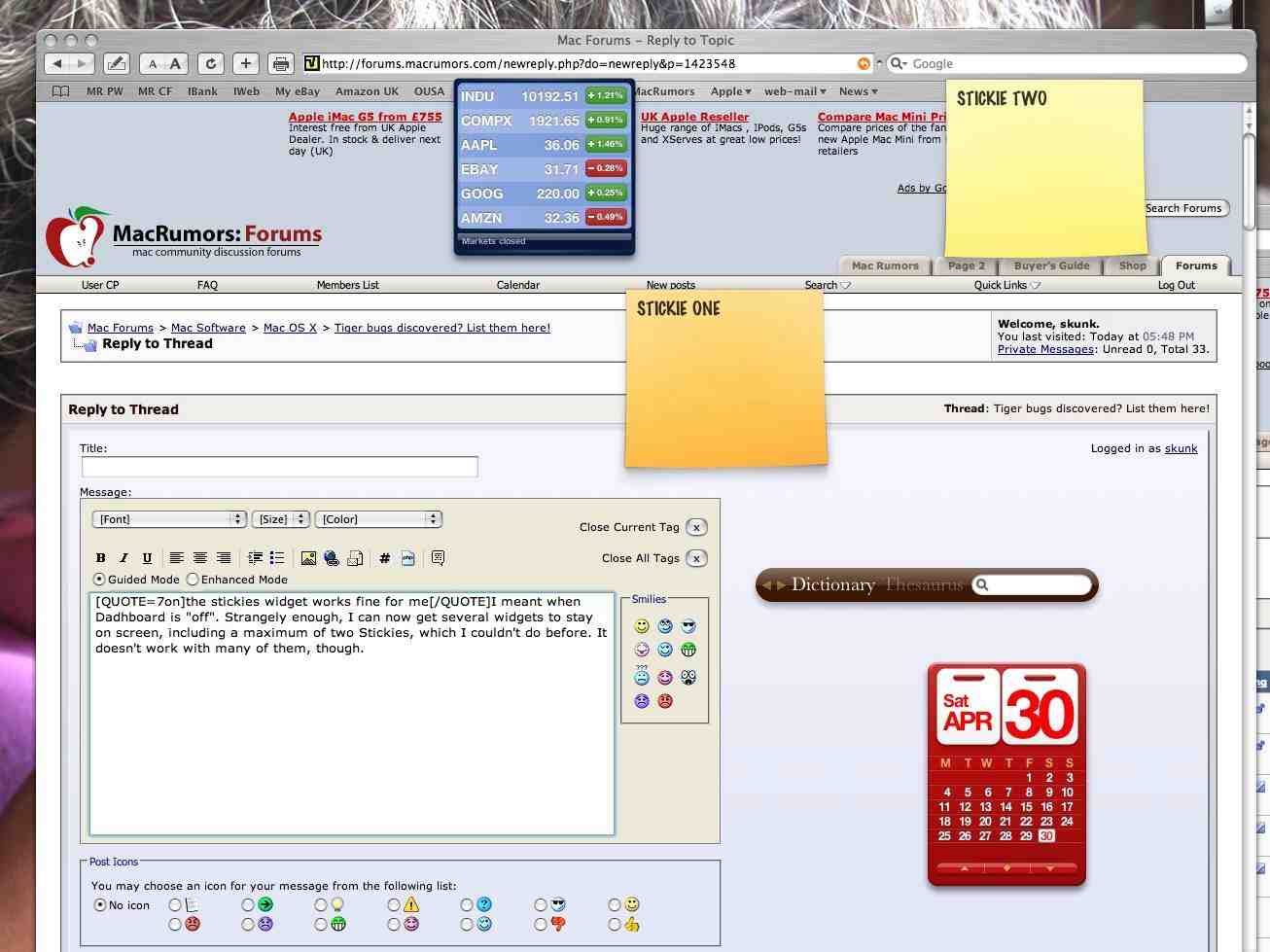1270x952 pixels.
Task: Insert email link icon
Action: point(355,558)
